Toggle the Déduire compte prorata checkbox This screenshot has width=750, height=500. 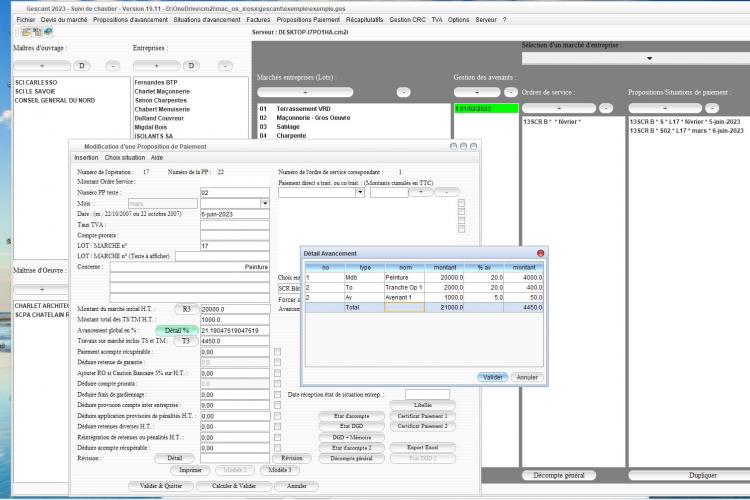pyautogui.click(x=277, y=384)
